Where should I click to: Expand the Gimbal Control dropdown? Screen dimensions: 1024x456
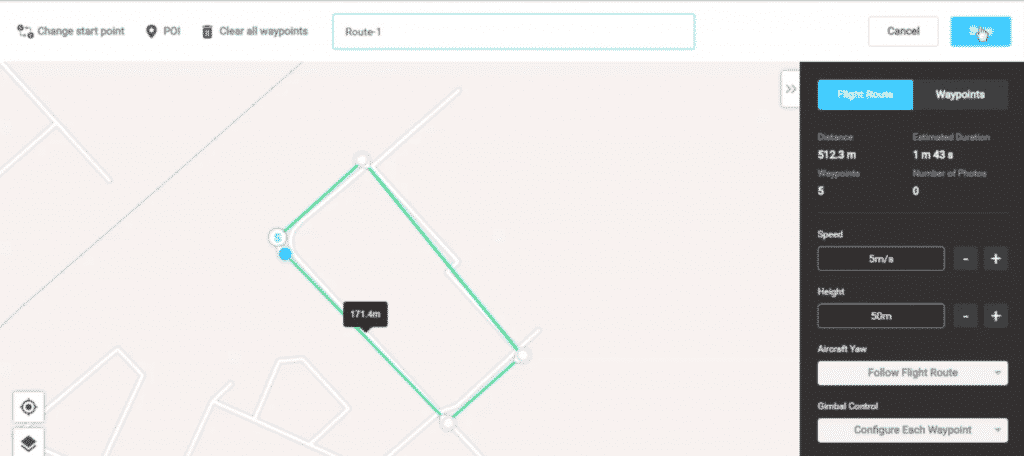tap(911, 430)
